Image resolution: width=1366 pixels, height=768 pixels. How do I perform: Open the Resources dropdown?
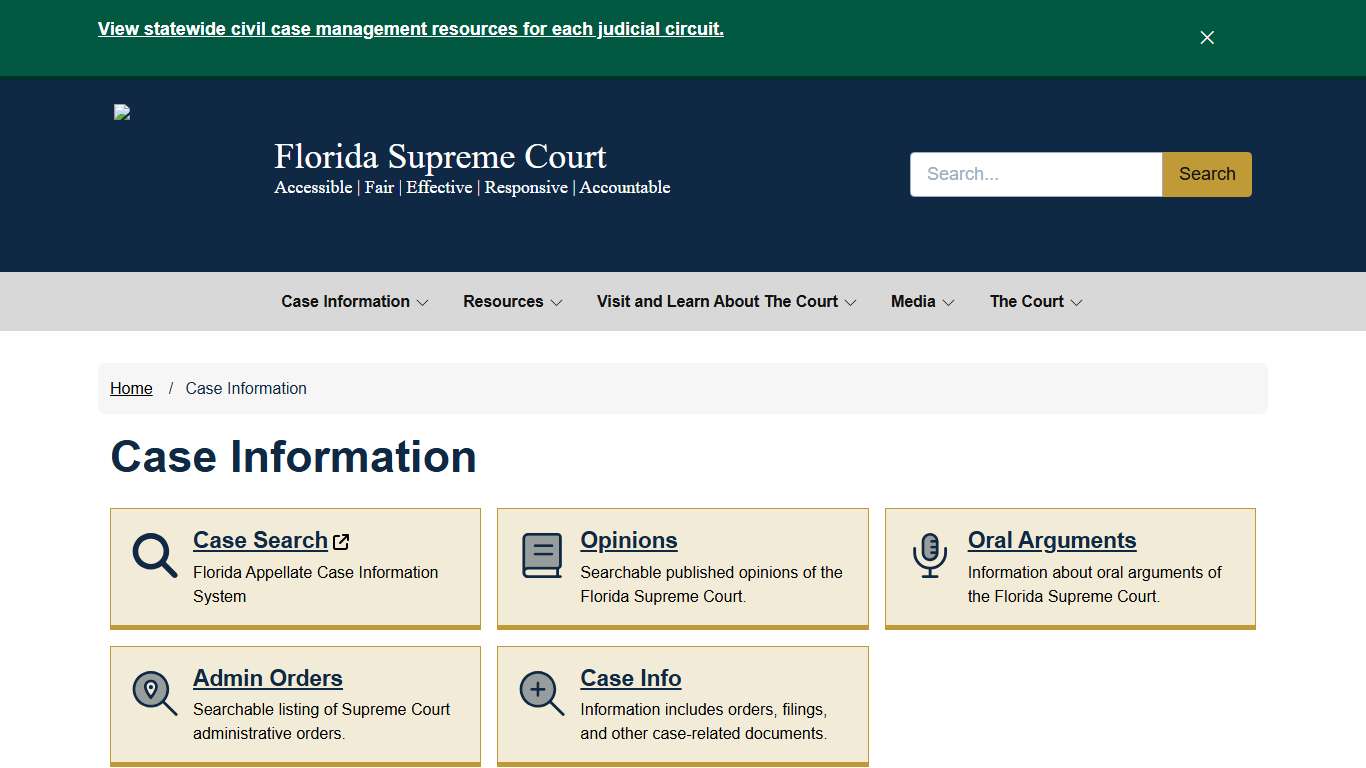[x=511, y=301]
